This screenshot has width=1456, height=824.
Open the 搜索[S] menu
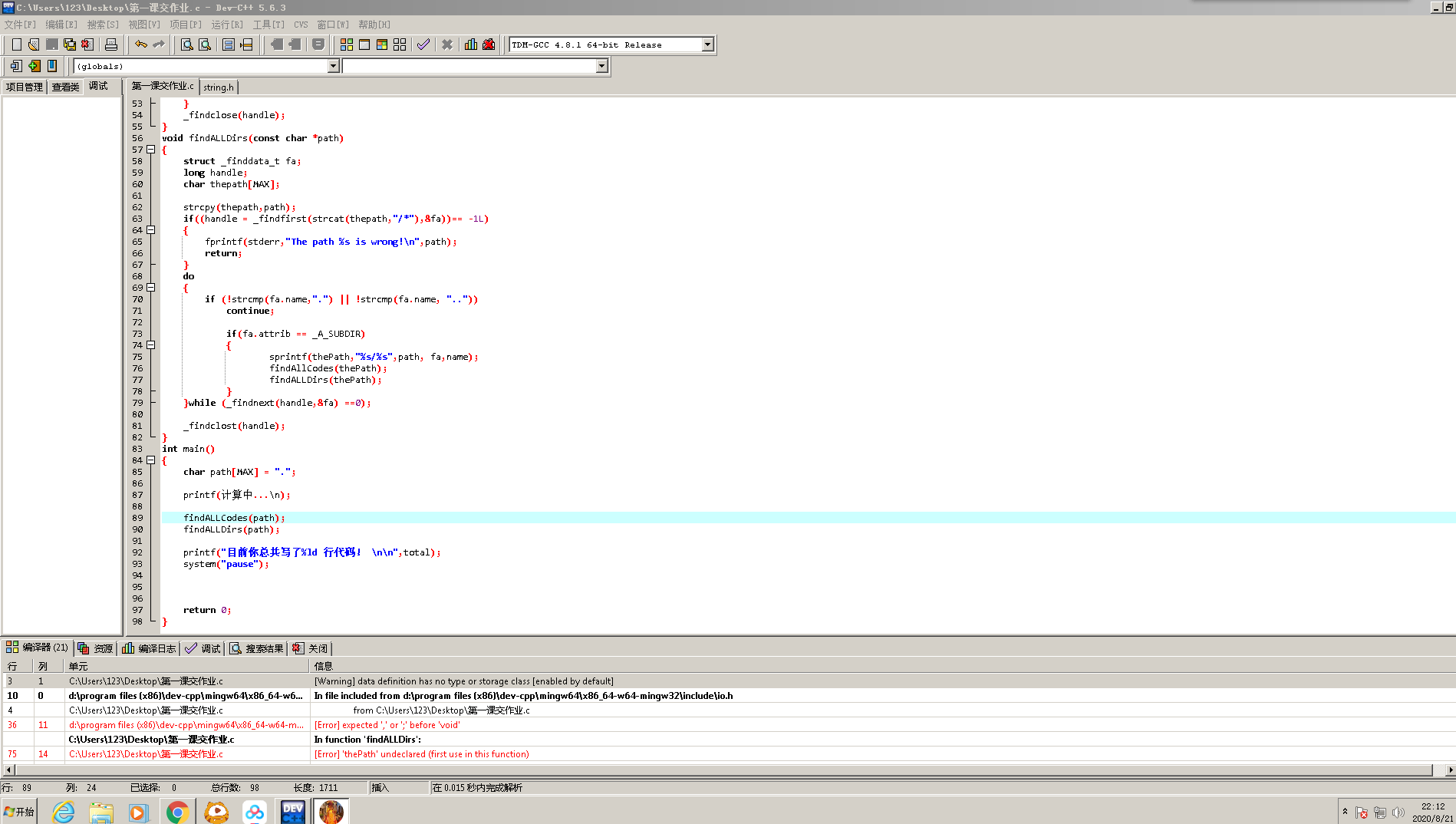pos(103,25)
